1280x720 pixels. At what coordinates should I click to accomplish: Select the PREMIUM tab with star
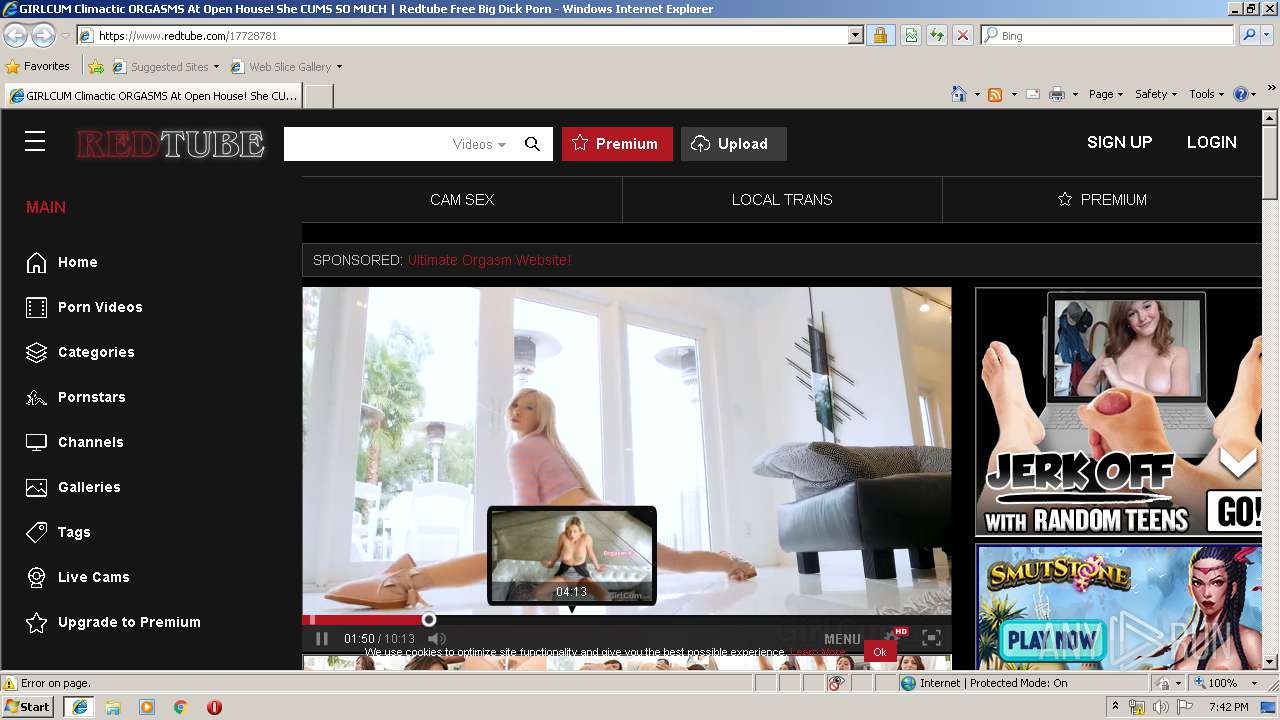pos(1102,200)
